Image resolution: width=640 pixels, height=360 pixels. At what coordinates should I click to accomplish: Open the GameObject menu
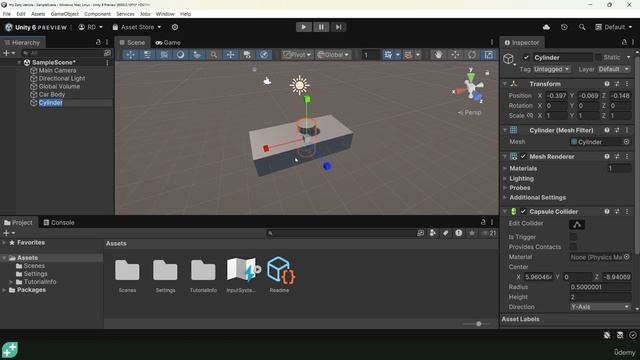tap(64, 14)
